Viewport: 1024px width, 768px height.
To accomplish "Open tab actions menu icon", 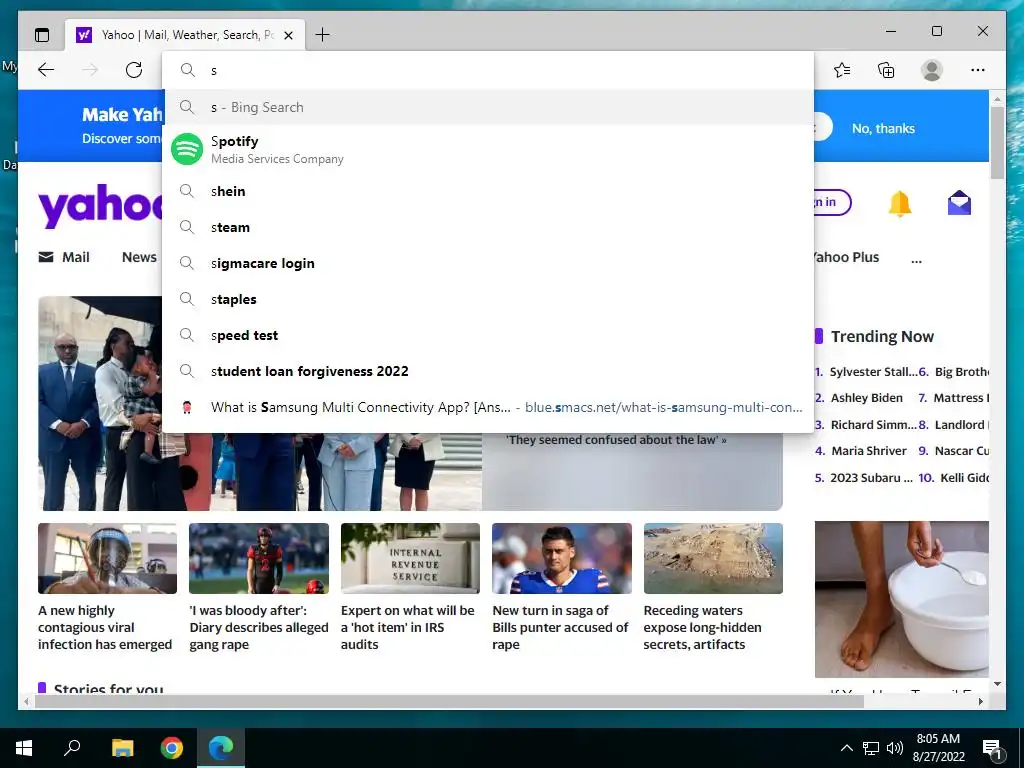I will tap(42, 35).
